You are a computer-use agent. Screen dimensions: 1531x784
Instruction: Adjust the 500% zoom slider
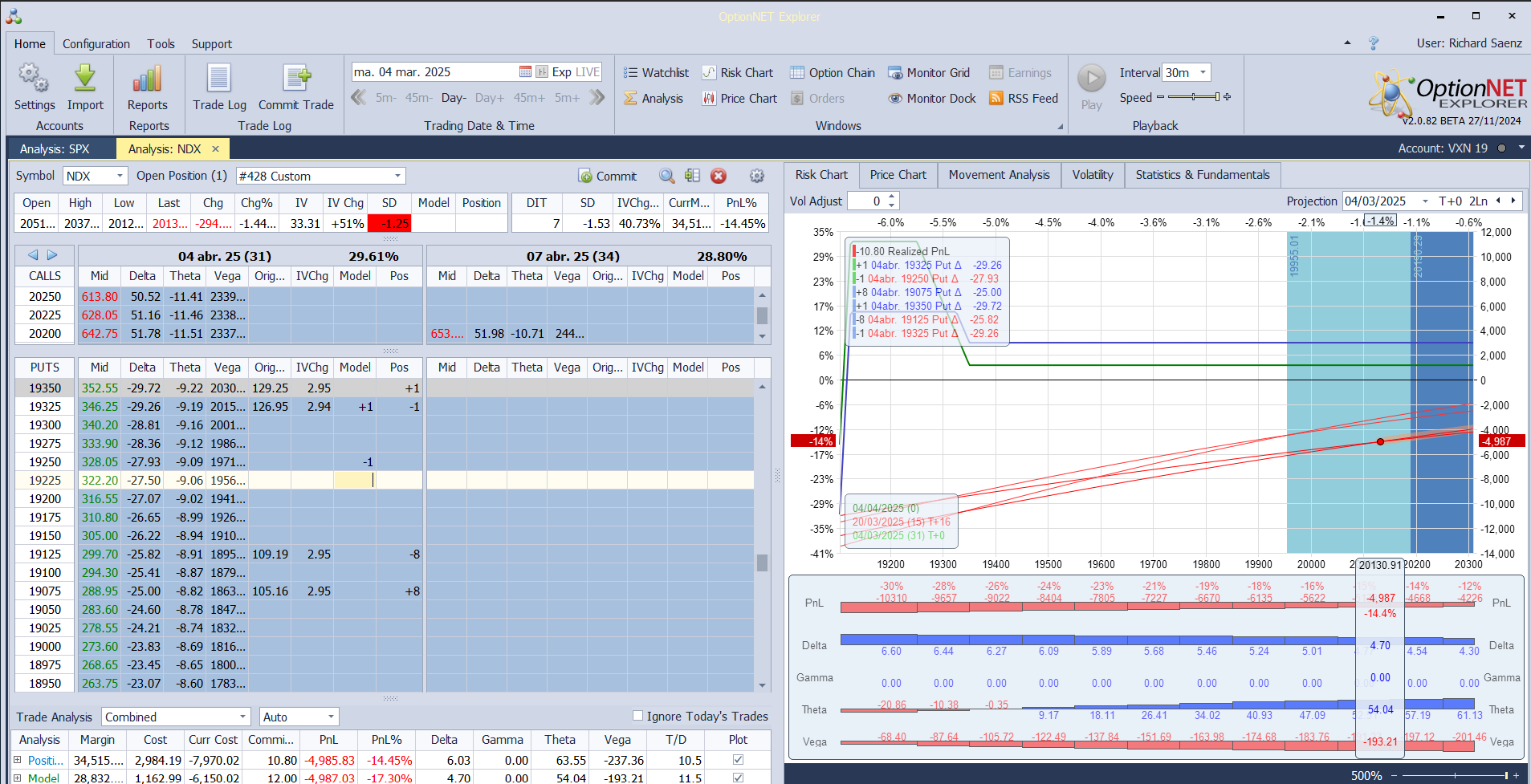pos(1456,775)
